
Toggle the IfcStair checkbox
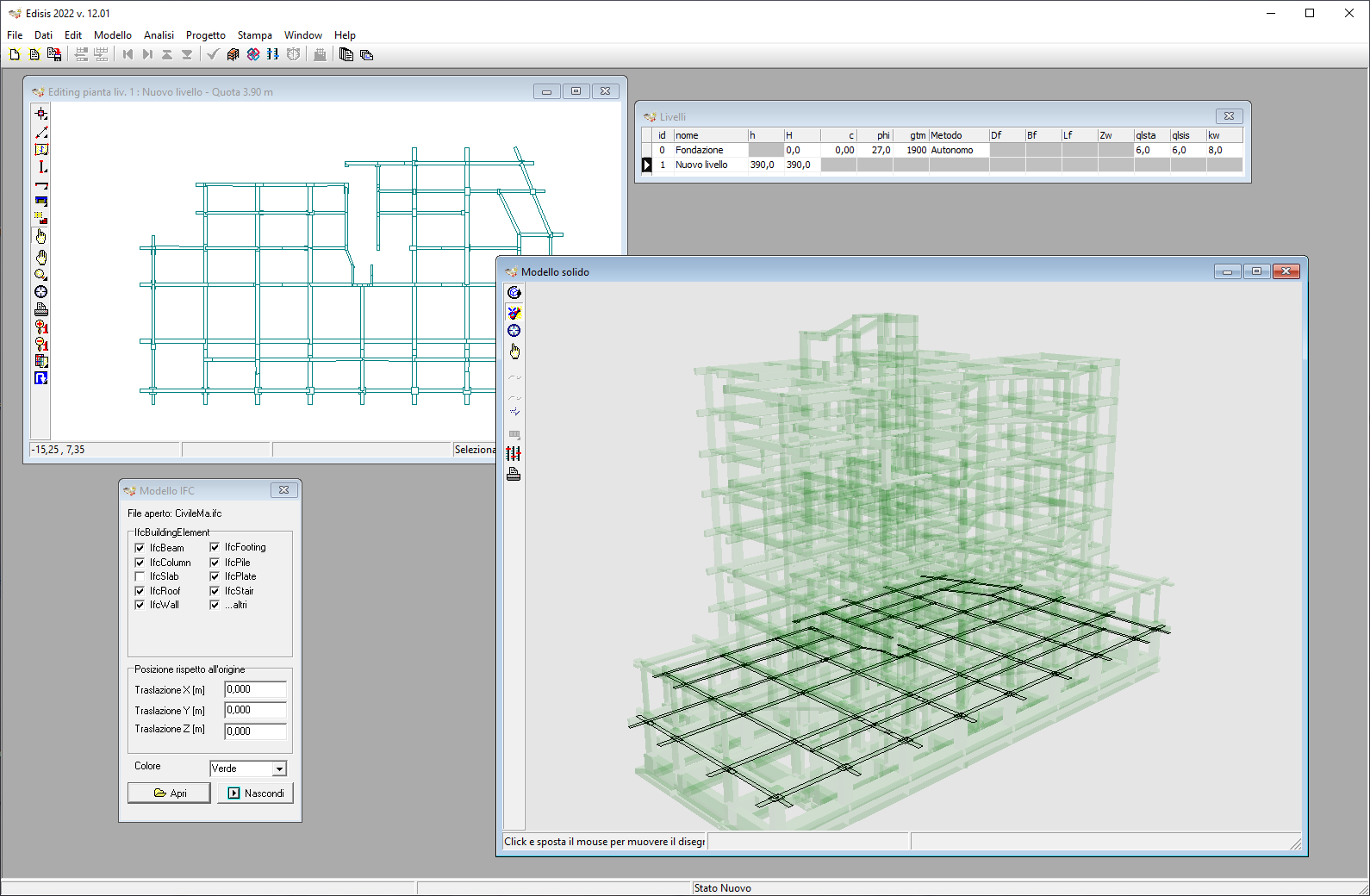coord(215,591)
